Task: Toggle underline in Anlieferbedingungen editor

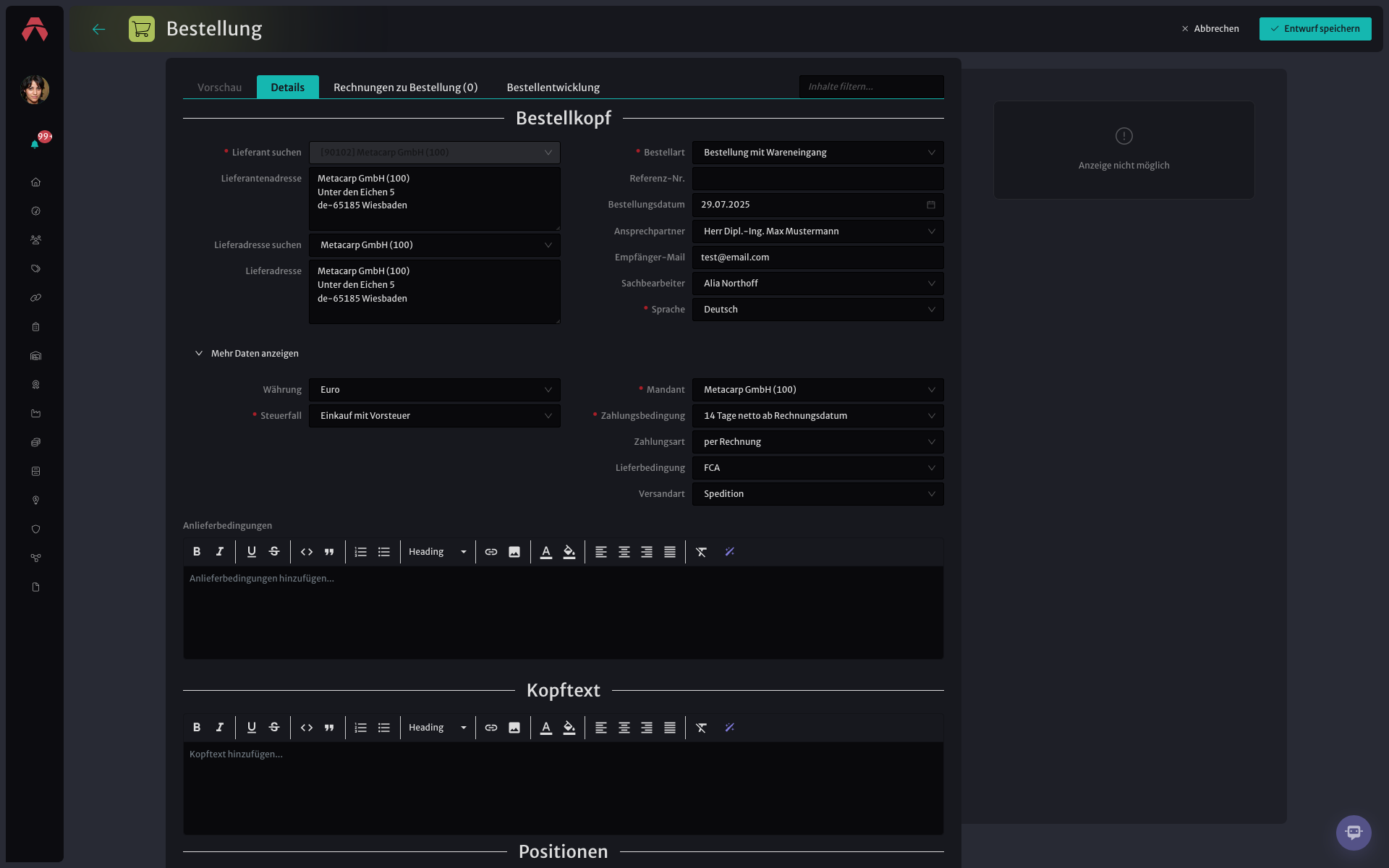Action: point(252,552)
